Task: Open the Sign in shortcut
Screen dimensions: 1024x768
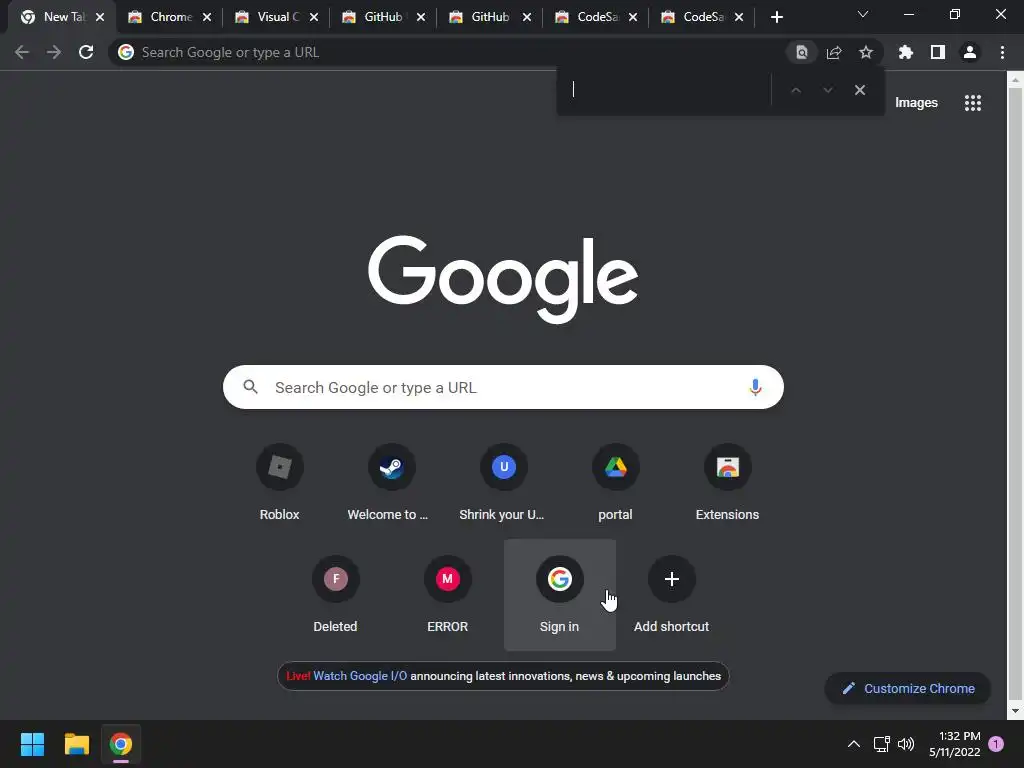Action: [560, 595]
